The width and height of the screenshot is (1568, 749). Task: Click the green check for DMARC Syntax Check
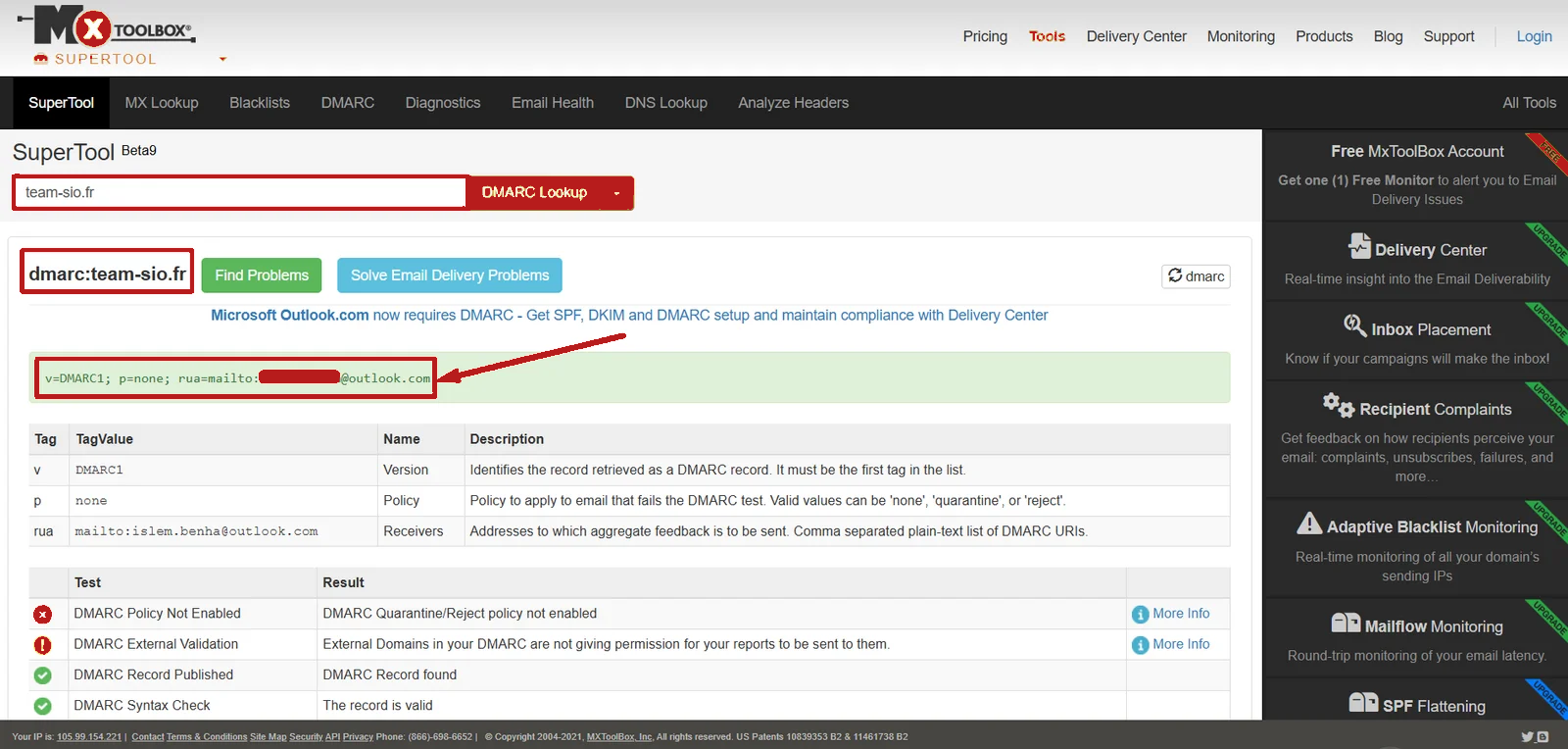(x=42, y=706)
